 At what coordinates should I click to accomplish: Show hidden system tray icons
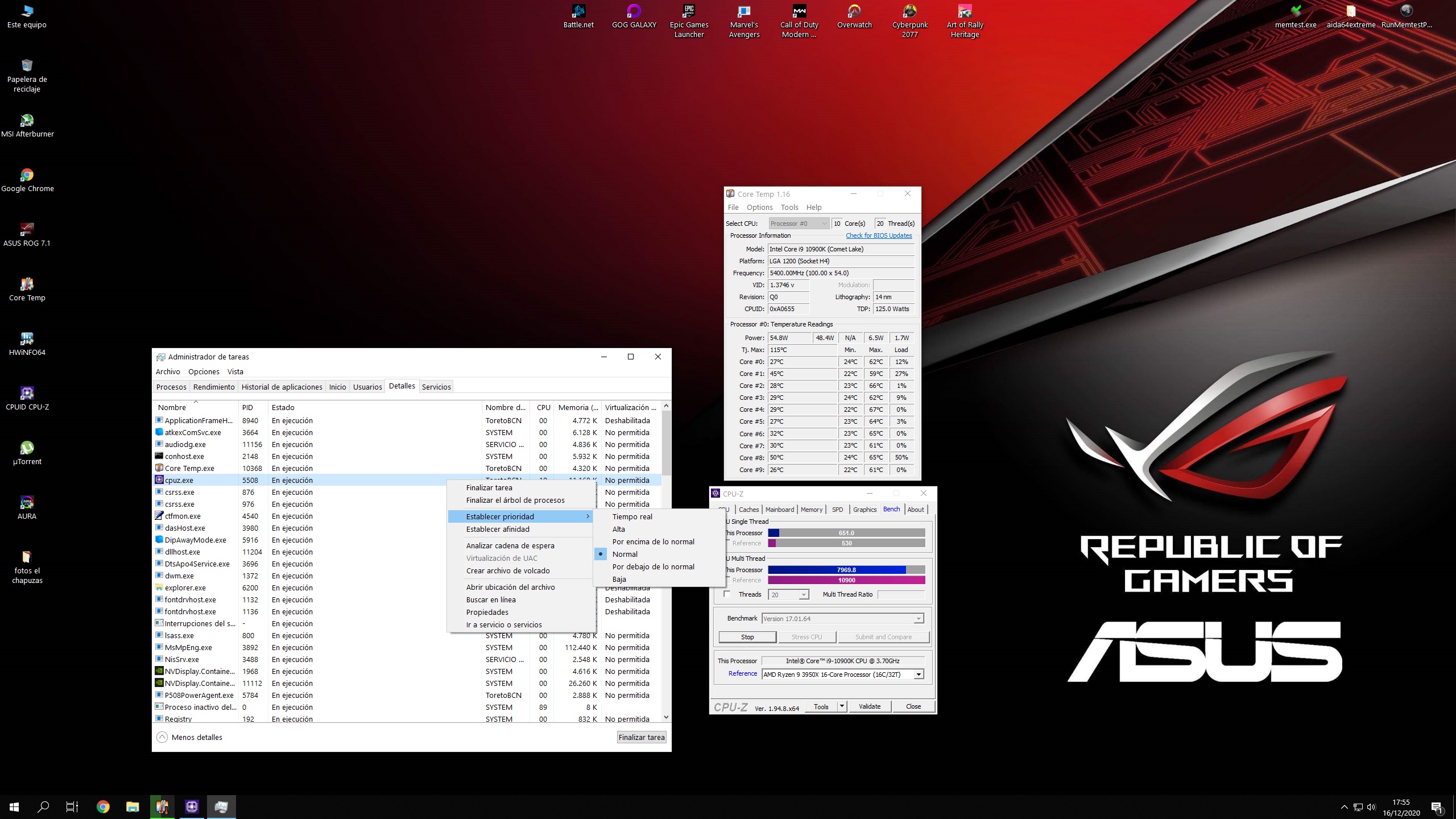[1345, 807]
